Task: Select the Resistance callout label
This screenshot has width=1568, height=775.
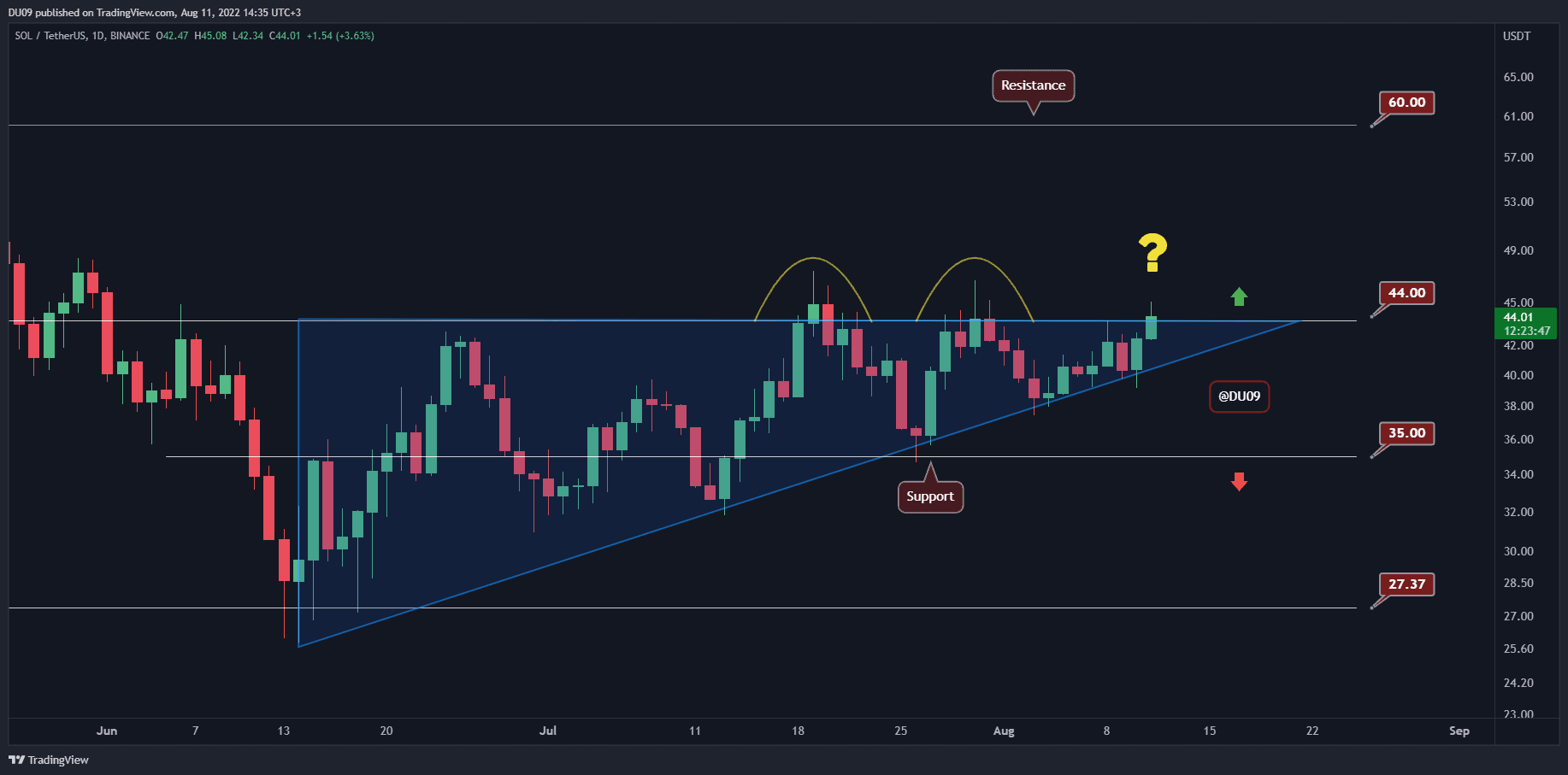Action: point(1033,85)
